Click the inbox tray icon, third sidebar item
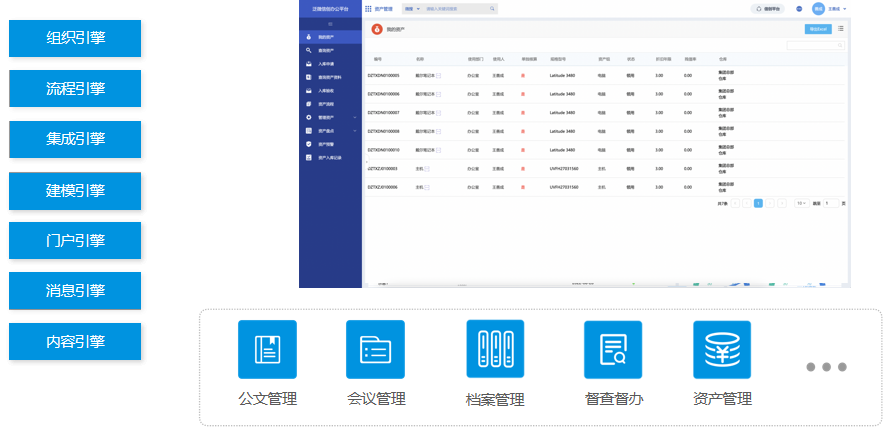The height and width of the screenshot is (429, 887). coord(309,64)
